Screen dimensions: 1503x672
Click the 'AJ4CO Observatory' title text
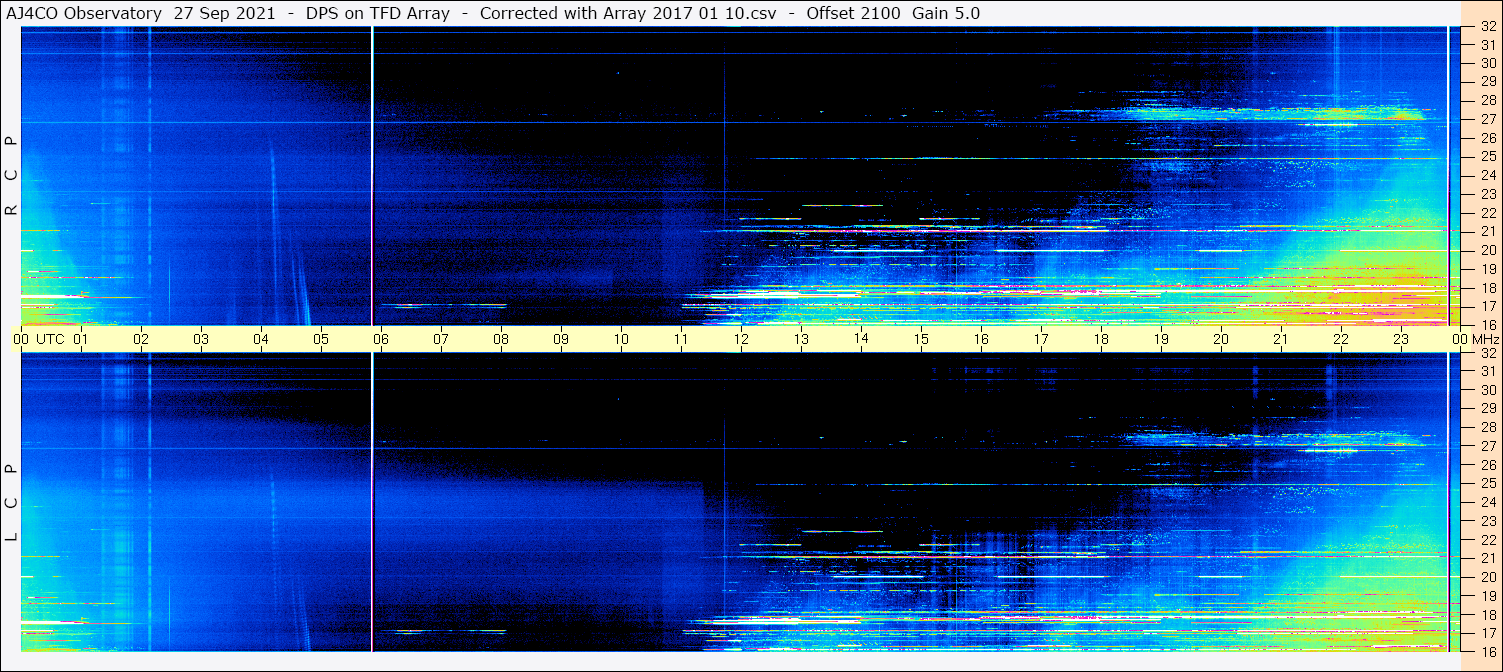(84, 13)
